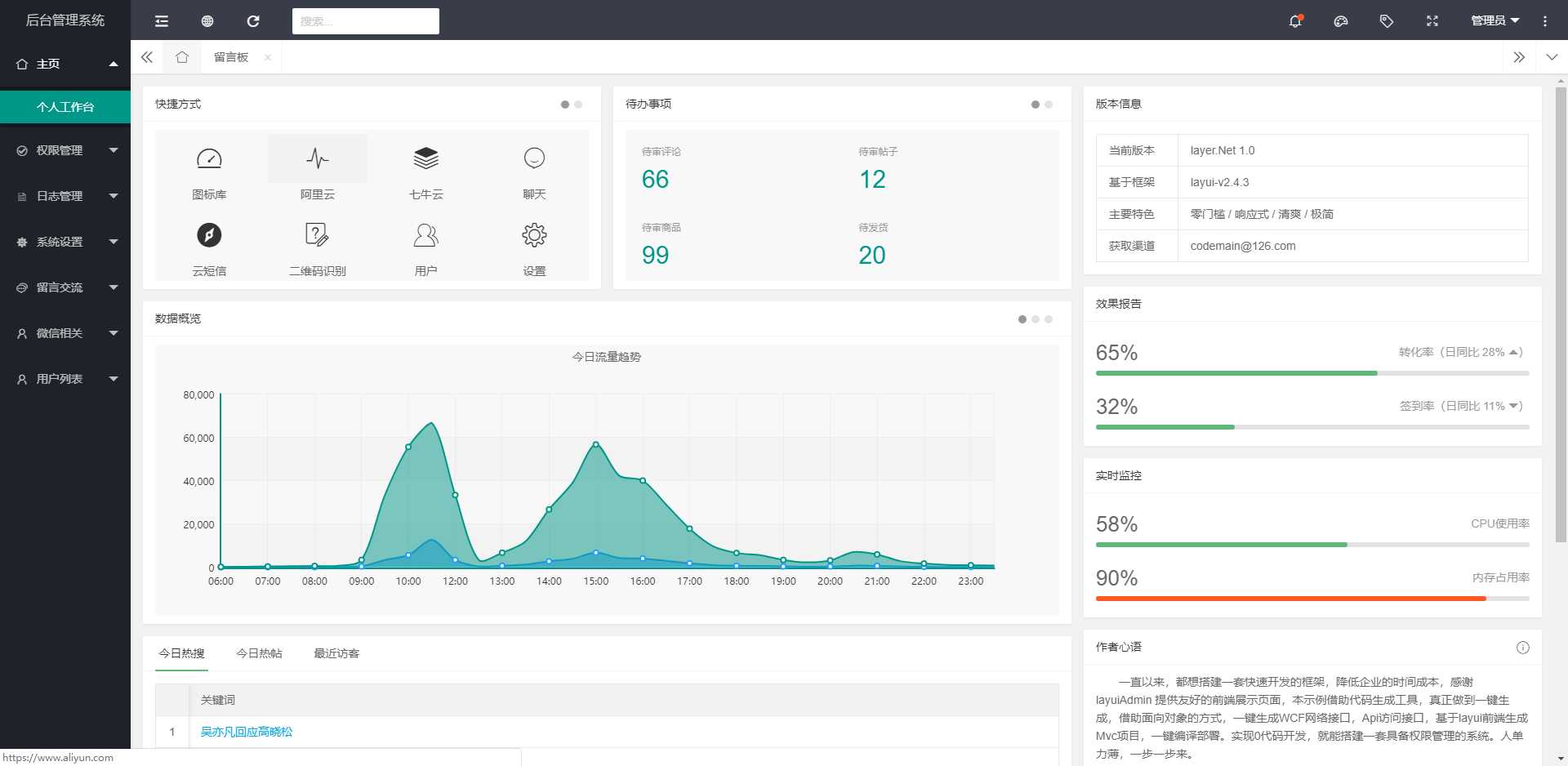Select first carousel dot in 快捷方式

[565, 105]
